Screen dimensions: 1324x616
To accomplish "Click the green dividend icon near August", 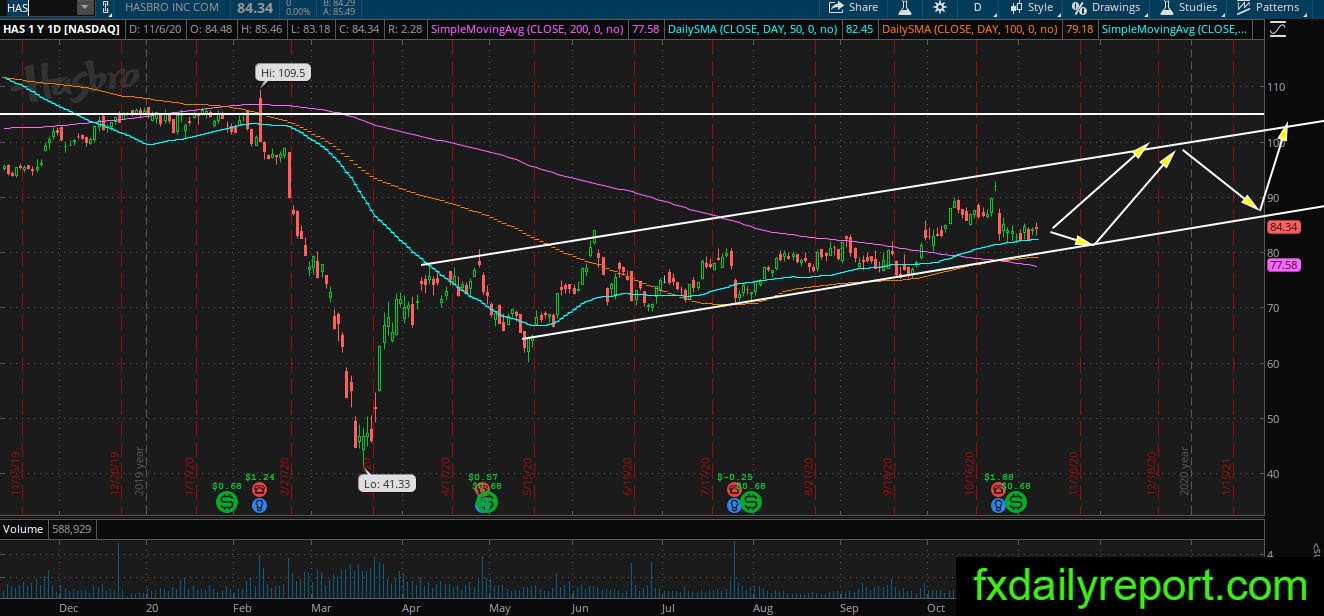I will click(x=751, y=502).
